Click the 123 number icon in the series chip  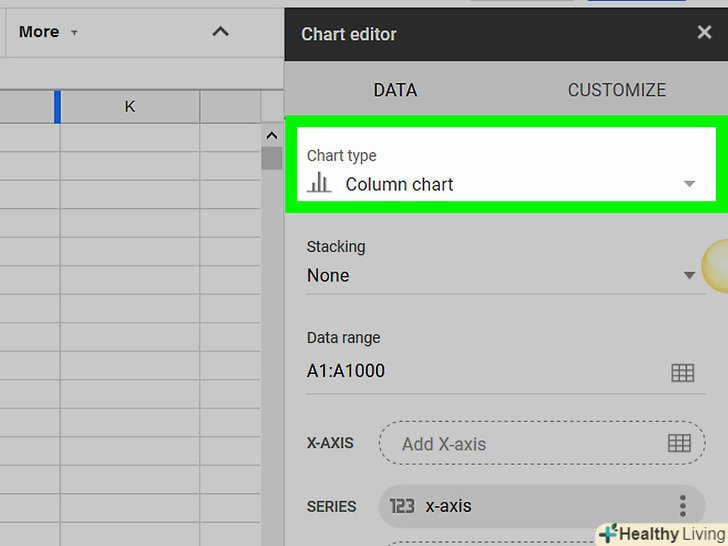point(402,506)
